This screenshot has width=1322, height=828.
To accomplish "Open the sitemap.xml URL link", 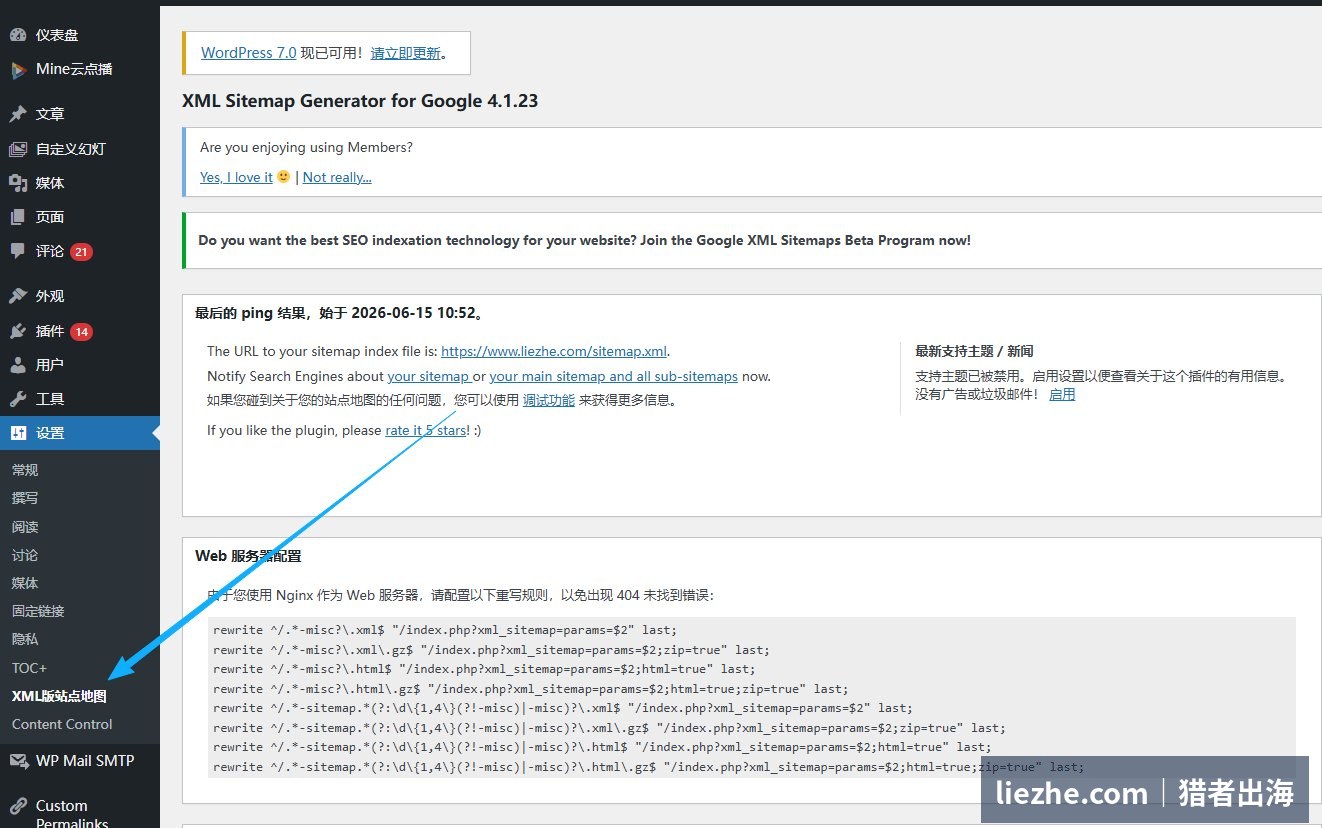I will pyautogui.click(x=554, y=351).
